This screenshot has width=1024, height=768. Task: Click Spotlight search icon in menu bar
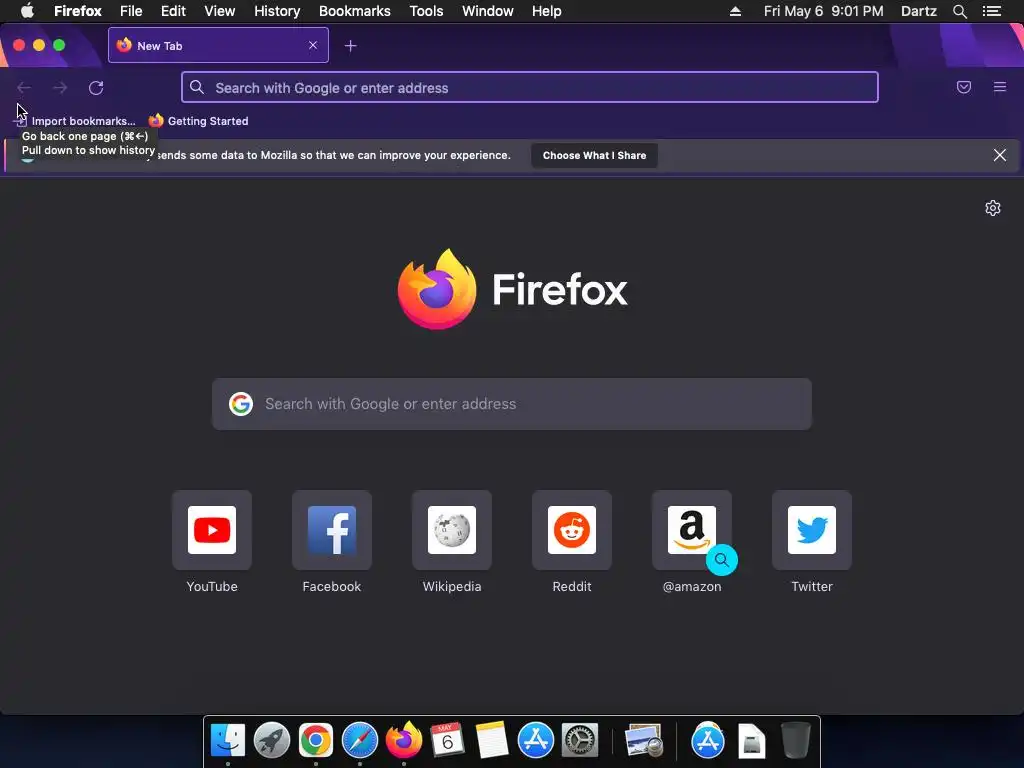[959, 11]
